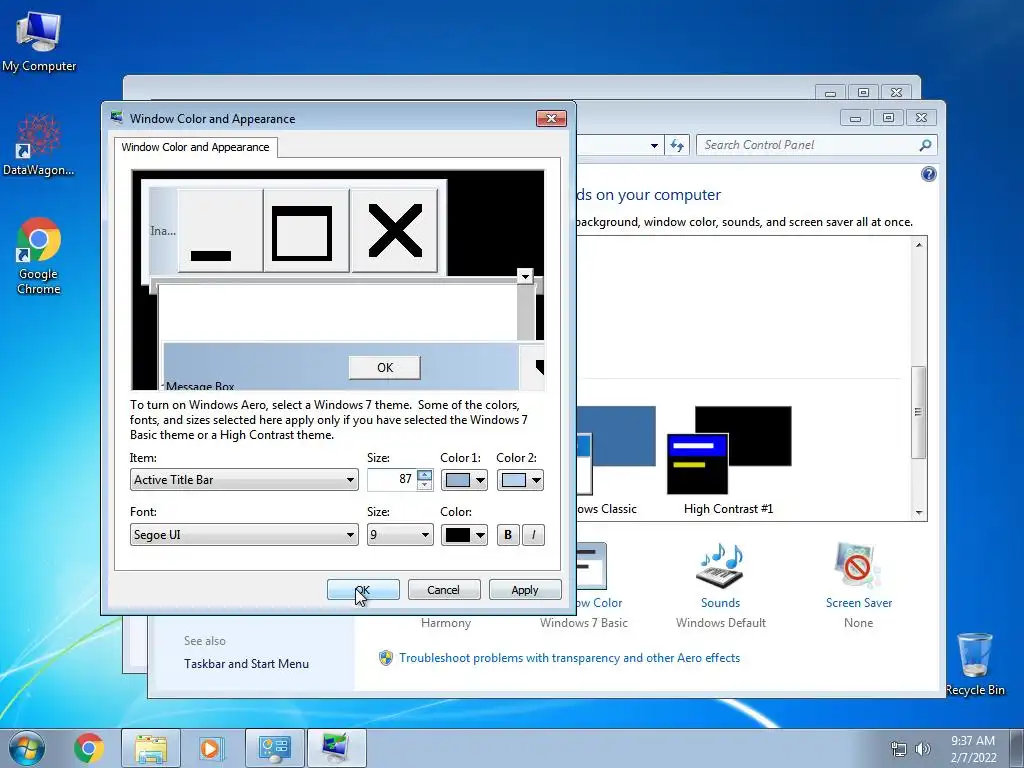
Task: Click the theme list scroll-down arrow
Action: [918, 513]
